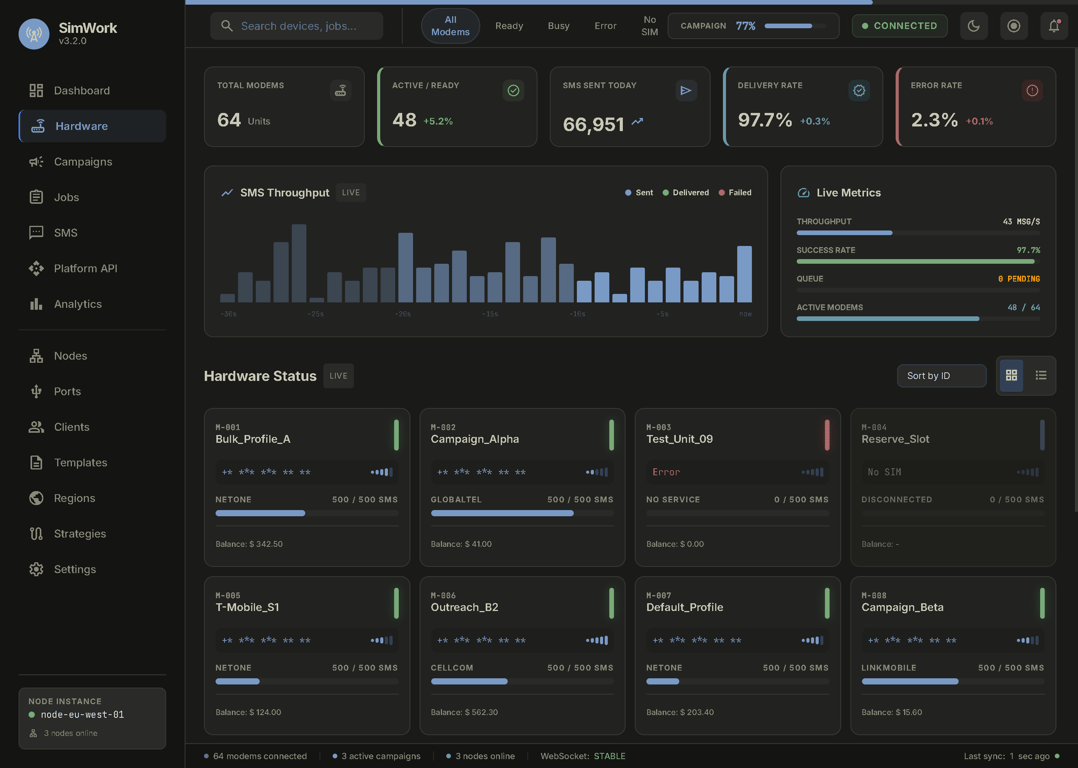
Task: Click the Ports USB icon
Action: point(36,391)
